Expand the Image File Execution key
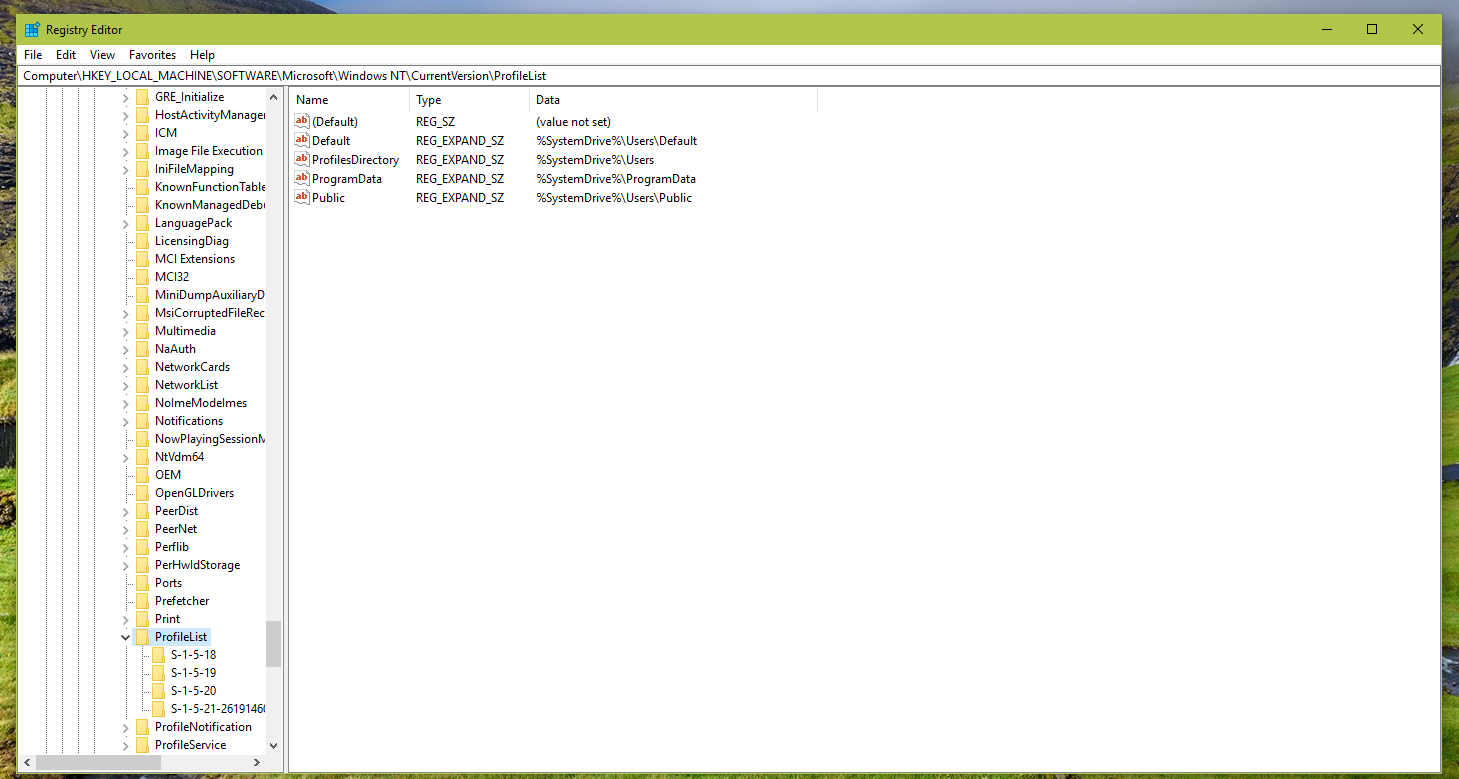The width and height of the screenshot is (1459, 779). tap(126, 151)
